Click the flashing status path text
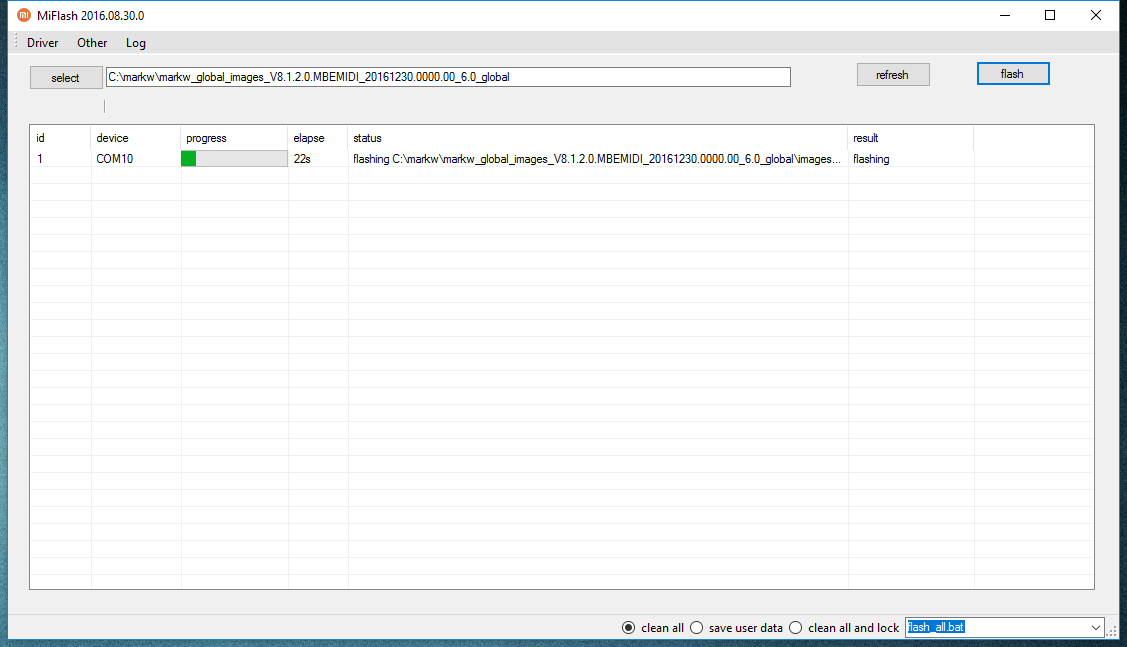Screen dimensions: 1127x647 click(597, 159)
